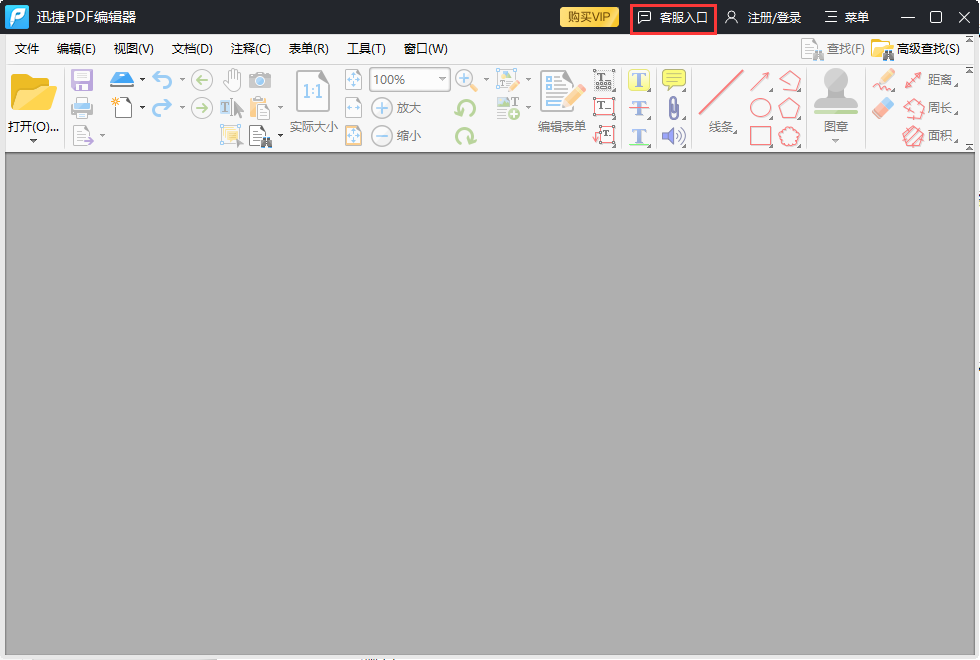980x660 pixels.
Task: Open the 文件 menu
Action: pos(27,49)
